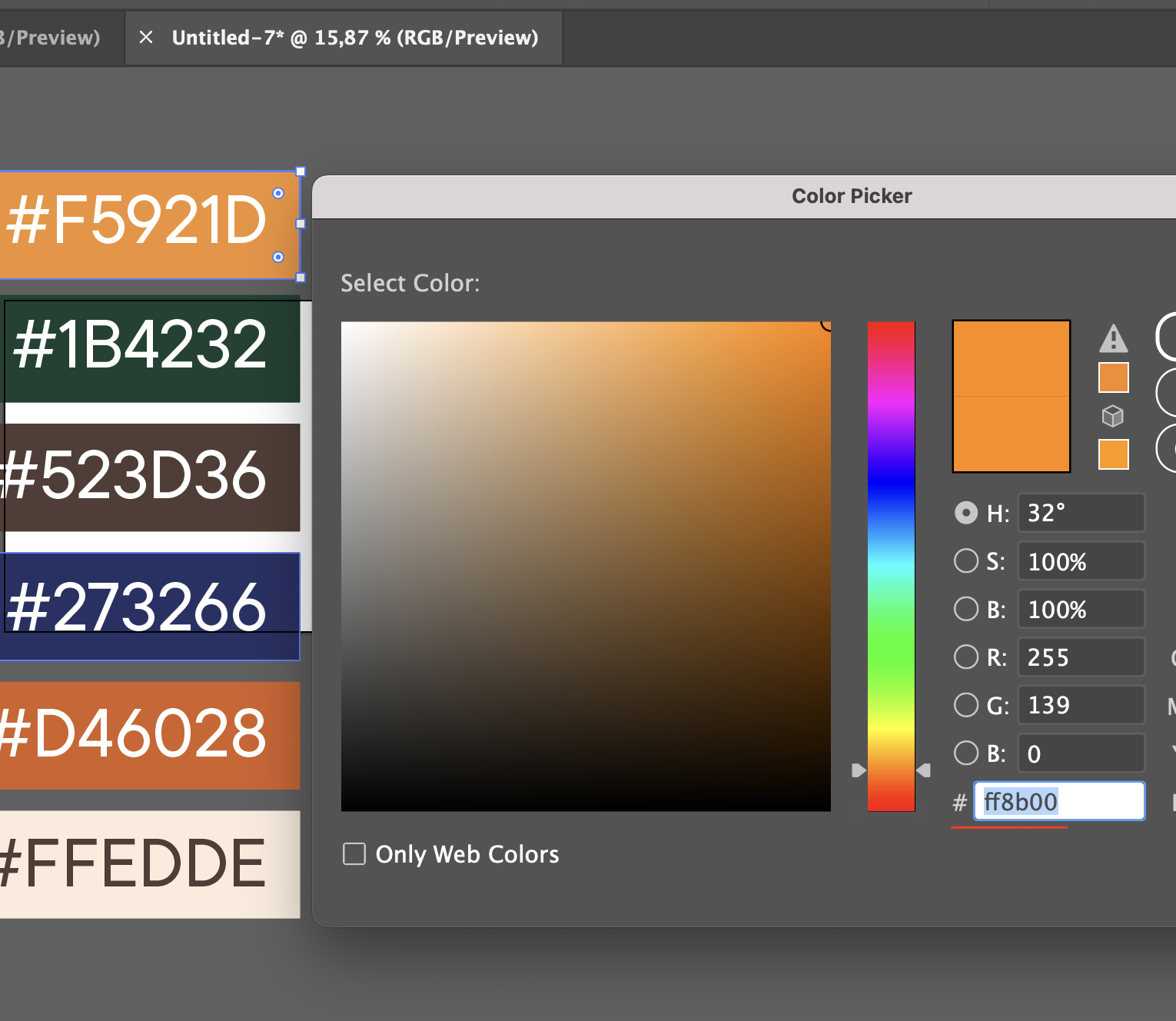
Task: Select the in-gamut swatch below the warning triangle
Action: tap(1113, 377)
